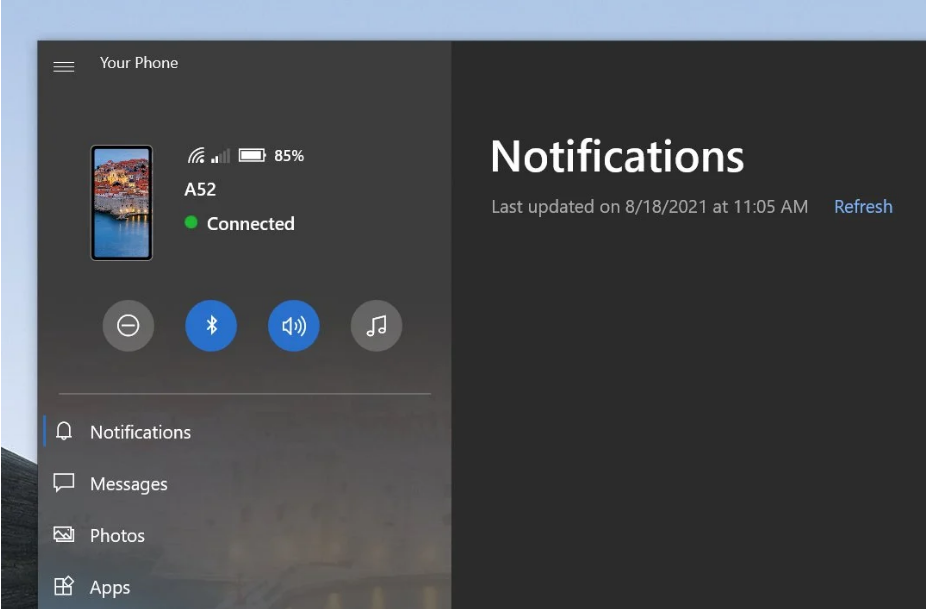
Task: Click the A52 device name
Action: (x=200, y=190)
